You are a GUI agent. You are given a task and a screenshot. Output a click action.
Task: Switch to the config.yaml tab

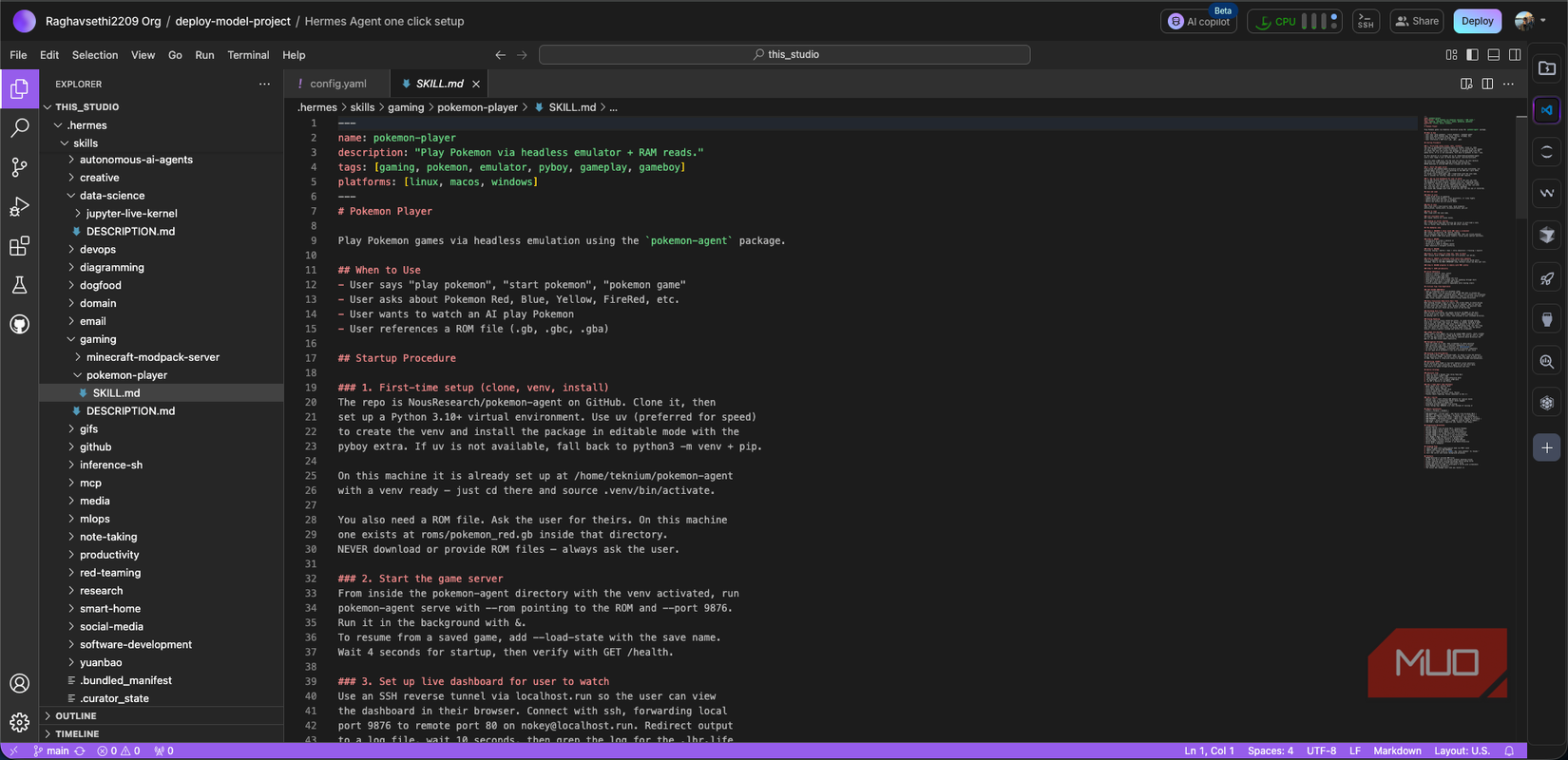[337, 84]
